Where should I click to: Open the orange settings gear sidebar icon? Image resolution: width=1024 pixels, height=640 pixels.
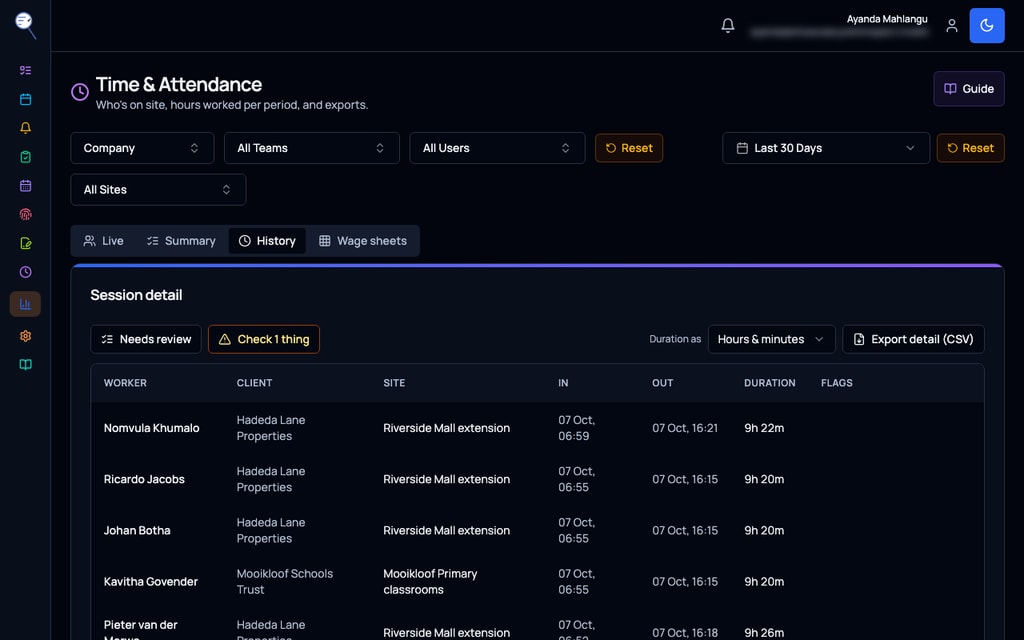[x=25, y=336]
